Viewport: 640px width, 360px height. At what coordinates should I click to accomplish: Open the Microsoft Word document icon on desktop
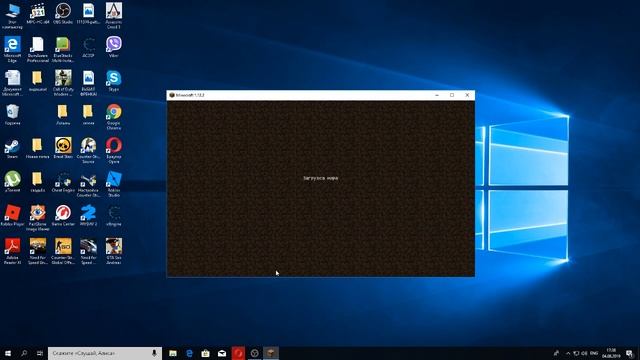pos(12,83)
